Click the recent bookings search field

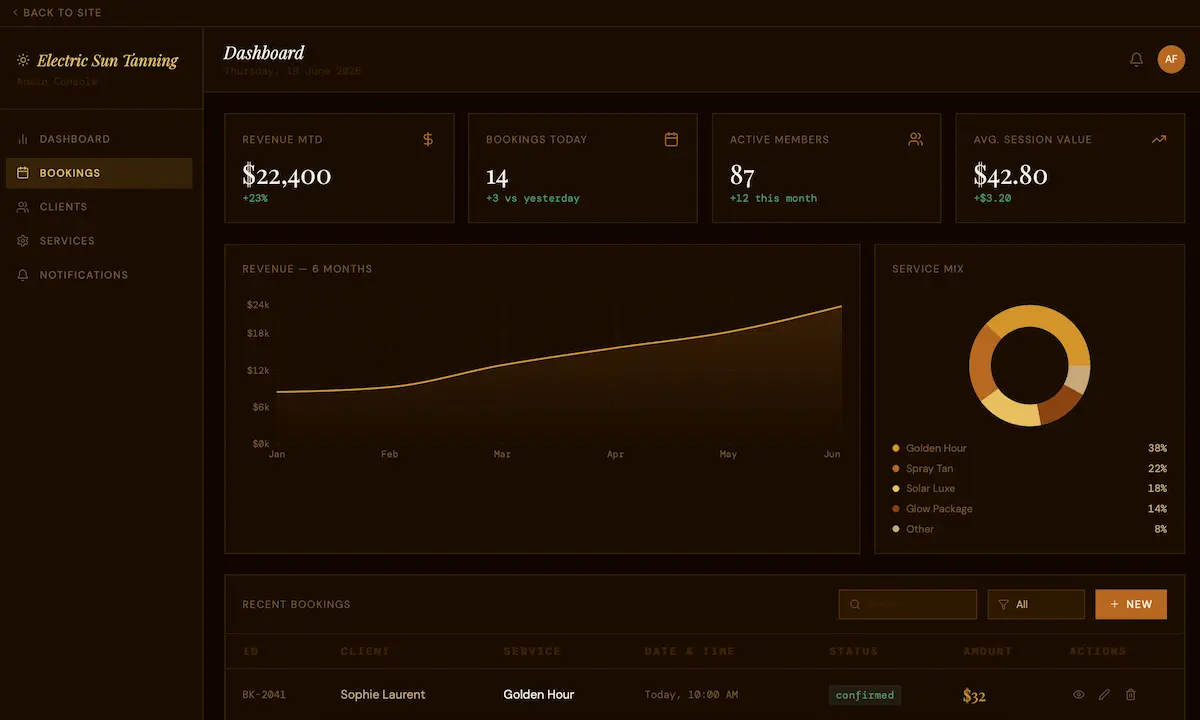(908, 604)
